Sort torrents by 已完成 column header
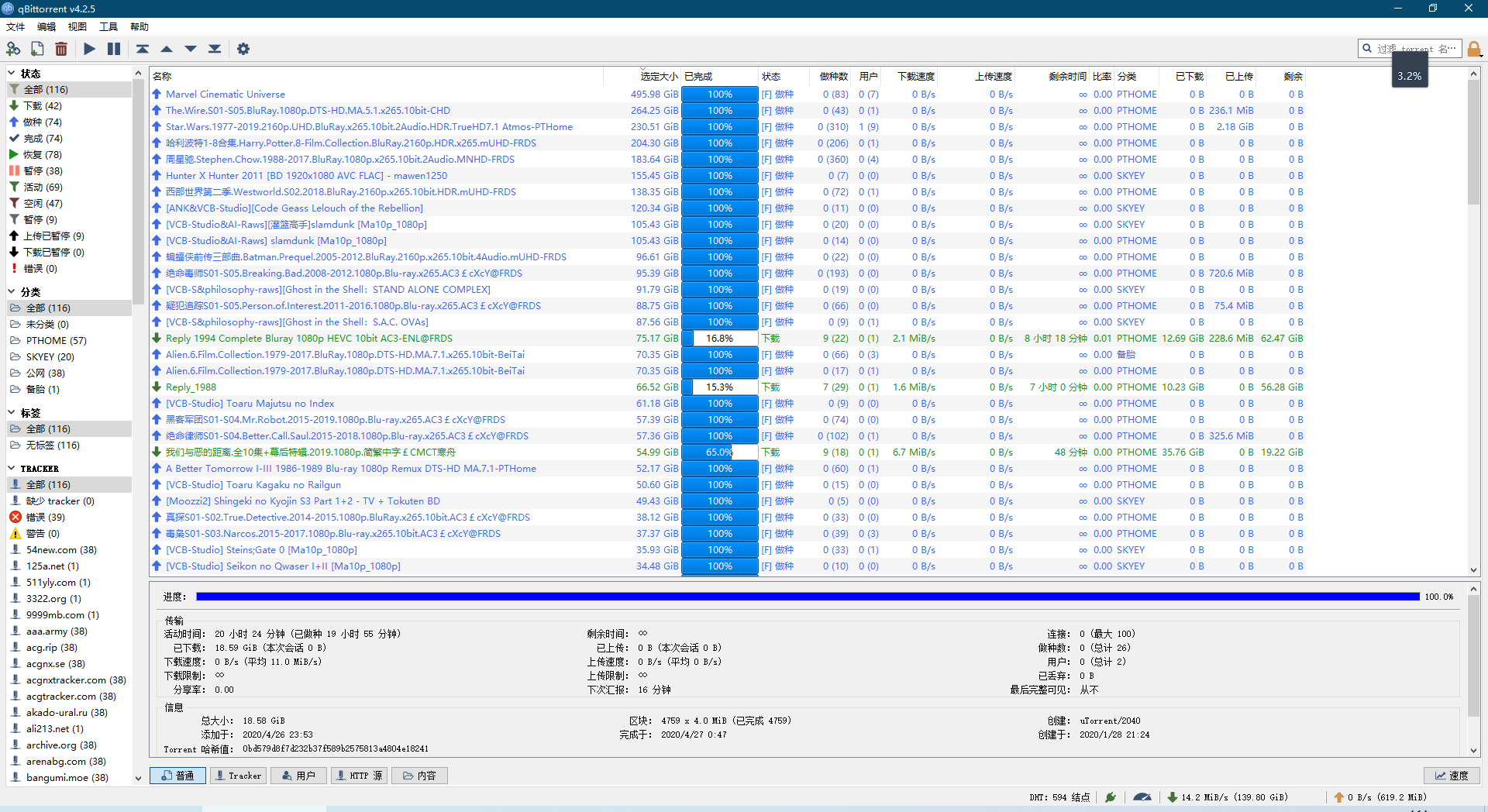 click(x=720, y=77)
